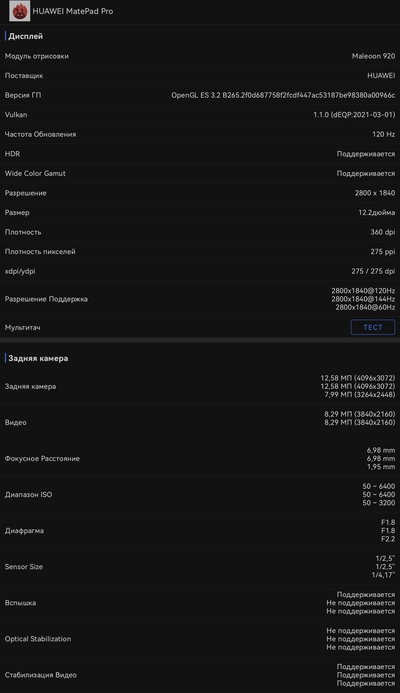The width and height of the screenshot is (400, 693).
Task: Tap the AnTuTu app icon
Action: point(19,11)
